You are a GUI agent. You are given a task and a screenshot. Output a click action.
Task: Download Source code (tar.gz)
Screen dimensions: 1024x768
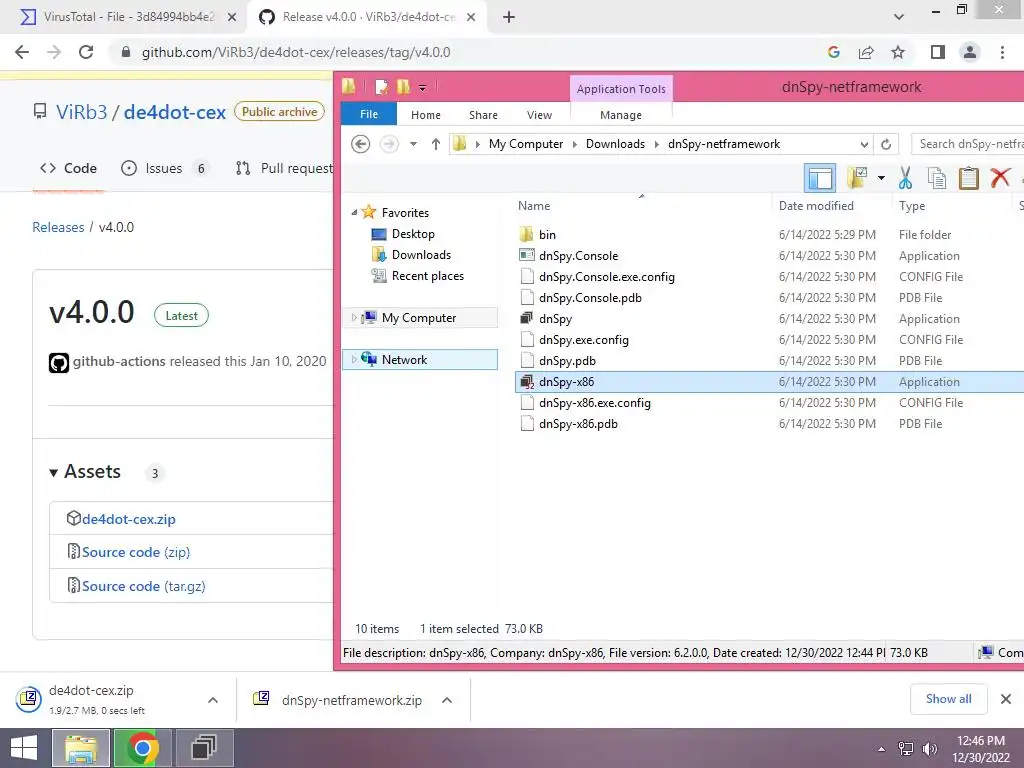[144, 586]
